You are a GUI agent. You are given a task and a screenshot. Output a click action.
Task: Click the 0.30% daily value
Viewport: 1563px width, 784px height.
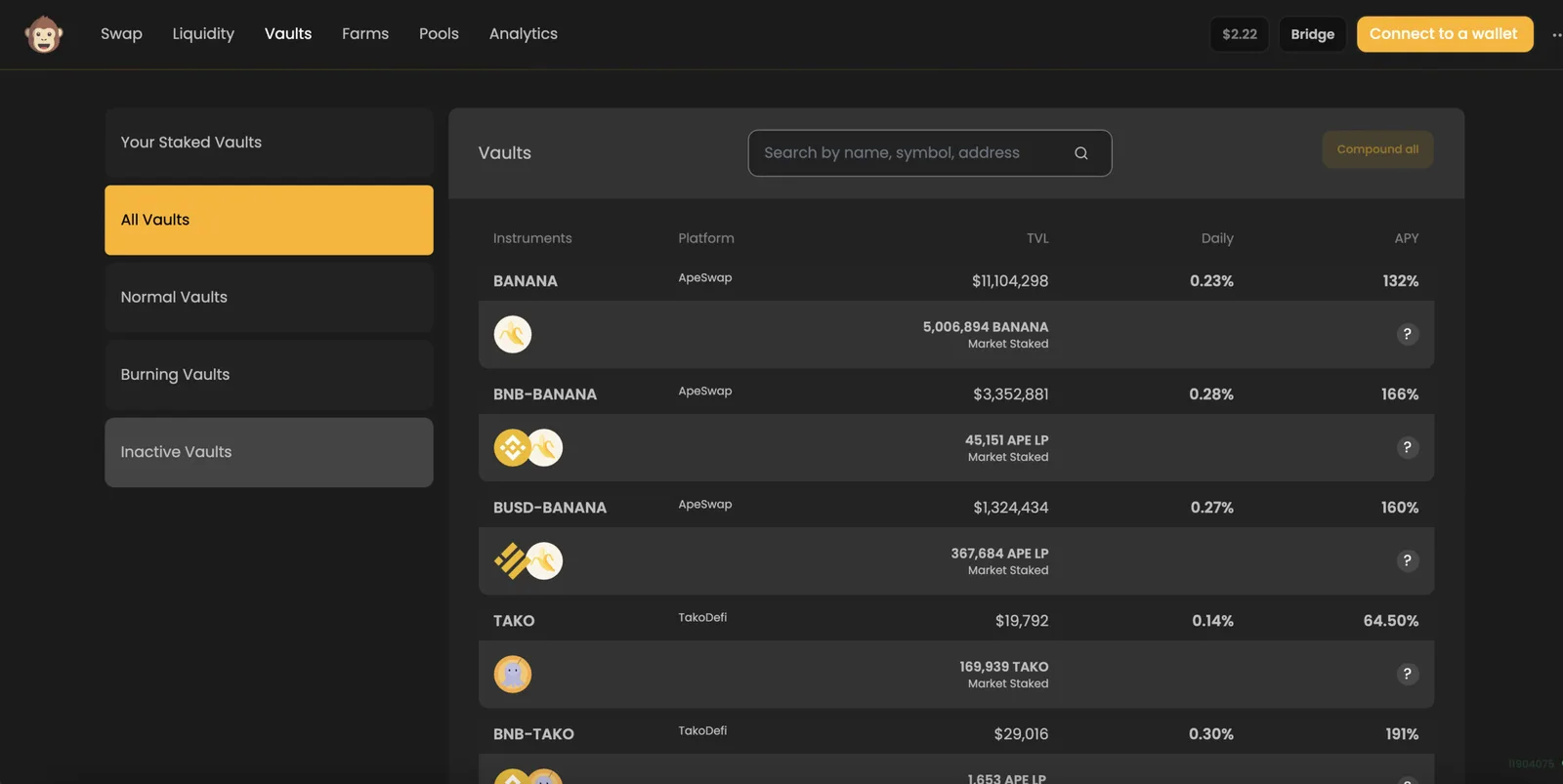1211,734
